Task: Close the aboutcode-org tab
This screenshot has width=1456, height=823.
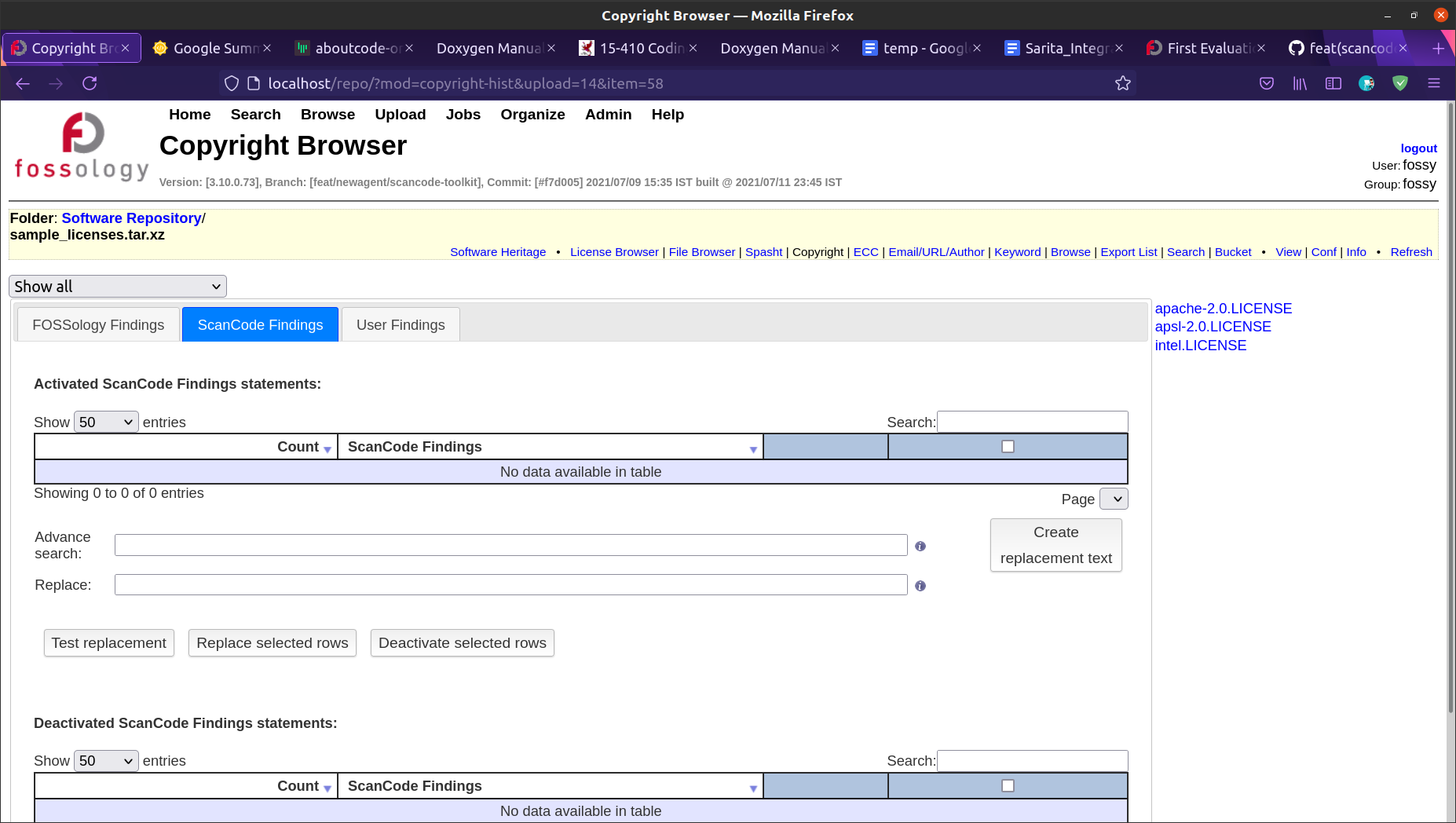Action: pyautogui.click(x=409, y=48)
